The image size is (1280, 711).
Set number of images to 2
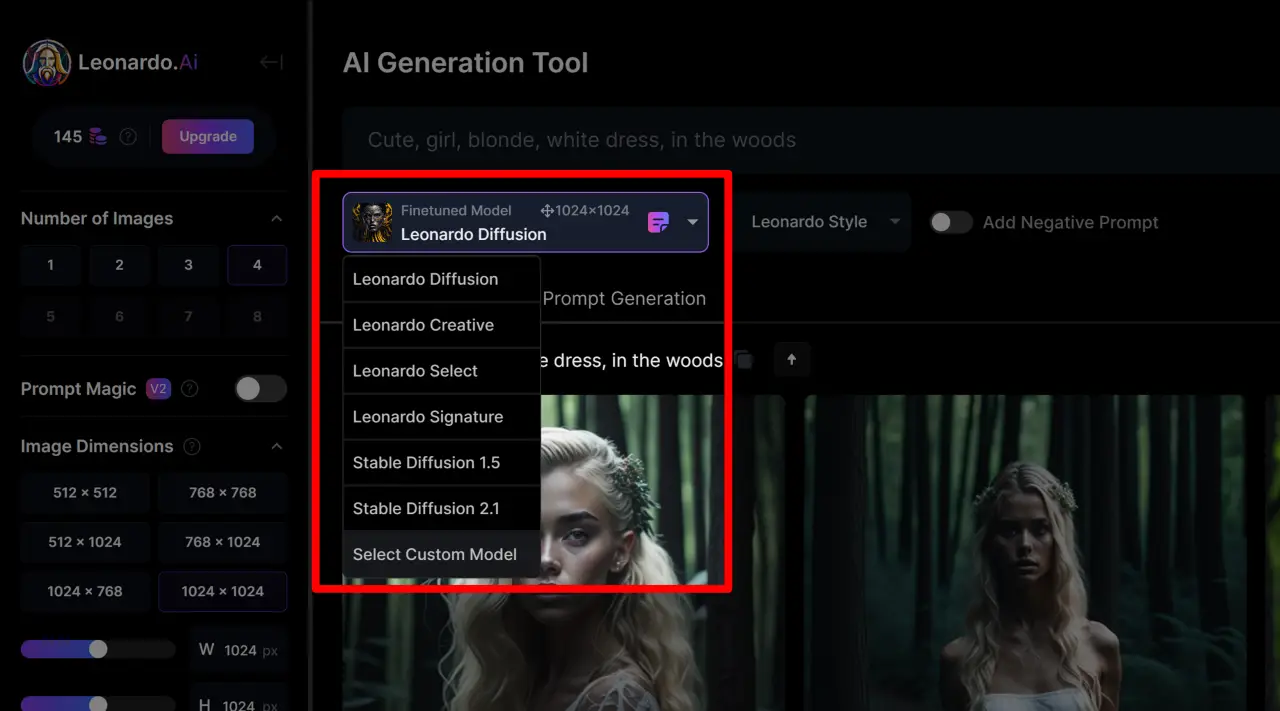(119, 265)
